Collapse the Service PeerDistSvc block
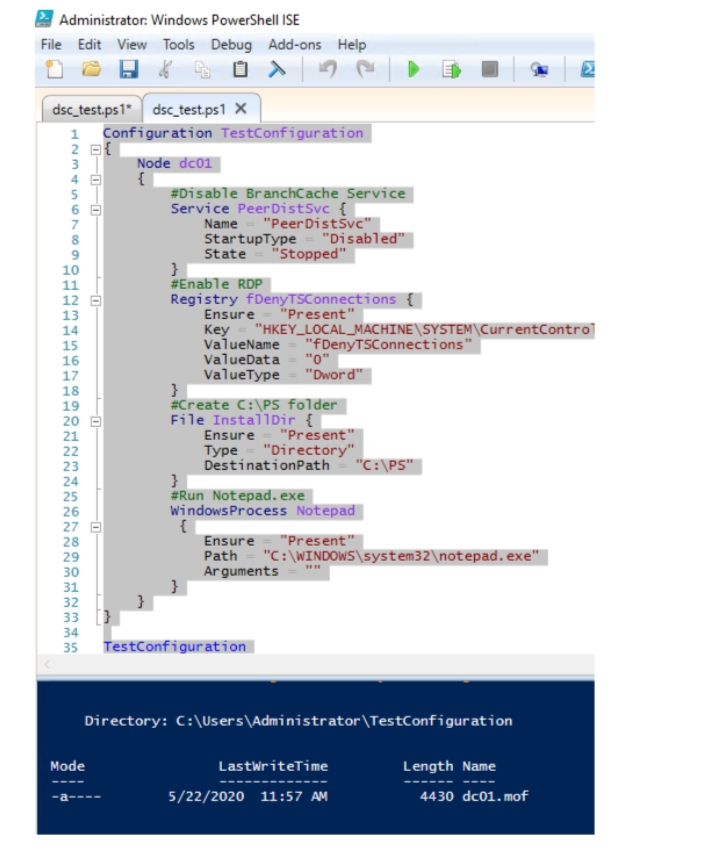The width and height of the screenshot is (719, 854). (x=96, y=210)
